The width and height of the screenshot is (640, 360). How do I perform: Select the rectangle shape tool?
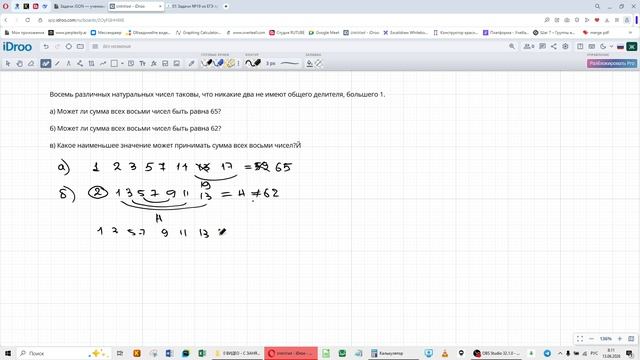(114, 63)
